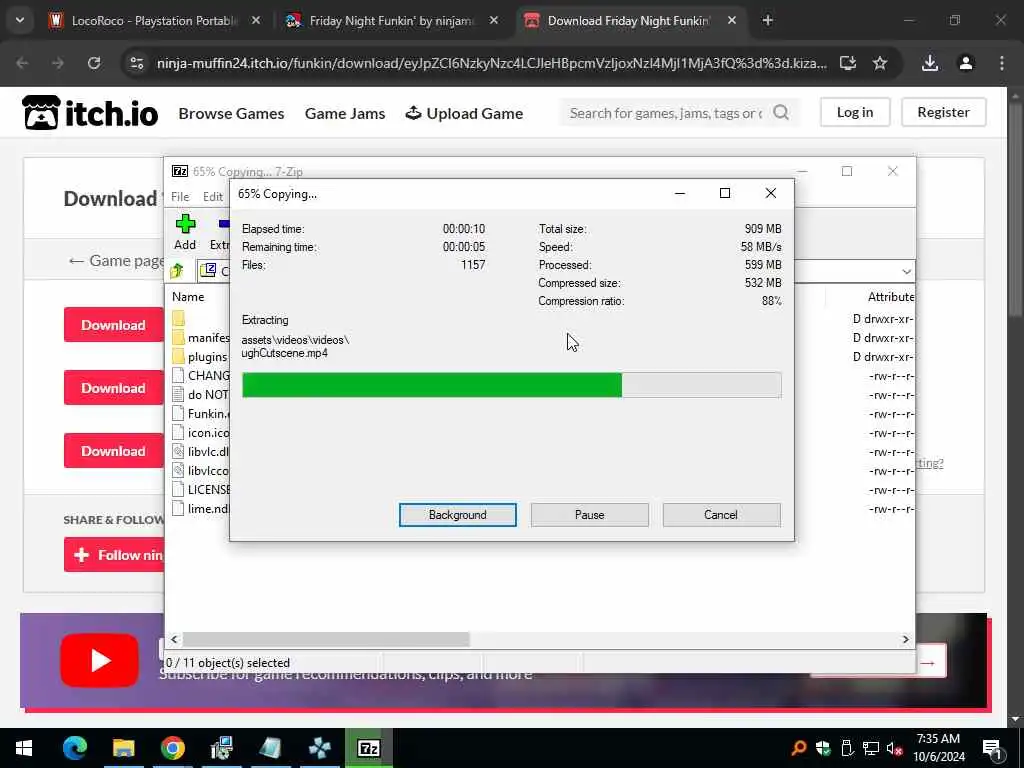Open a new browser tab
The image size is (1024, 768).
coord(767,21)
